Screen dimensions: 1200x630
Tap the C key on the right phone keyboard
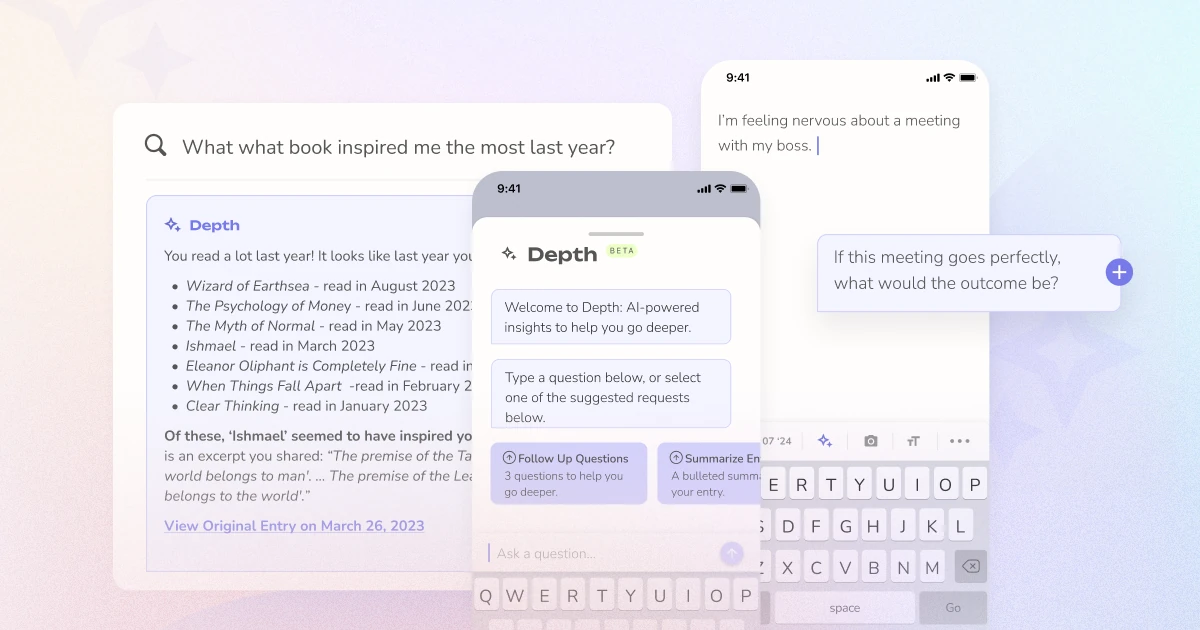(x=816, y=567)
